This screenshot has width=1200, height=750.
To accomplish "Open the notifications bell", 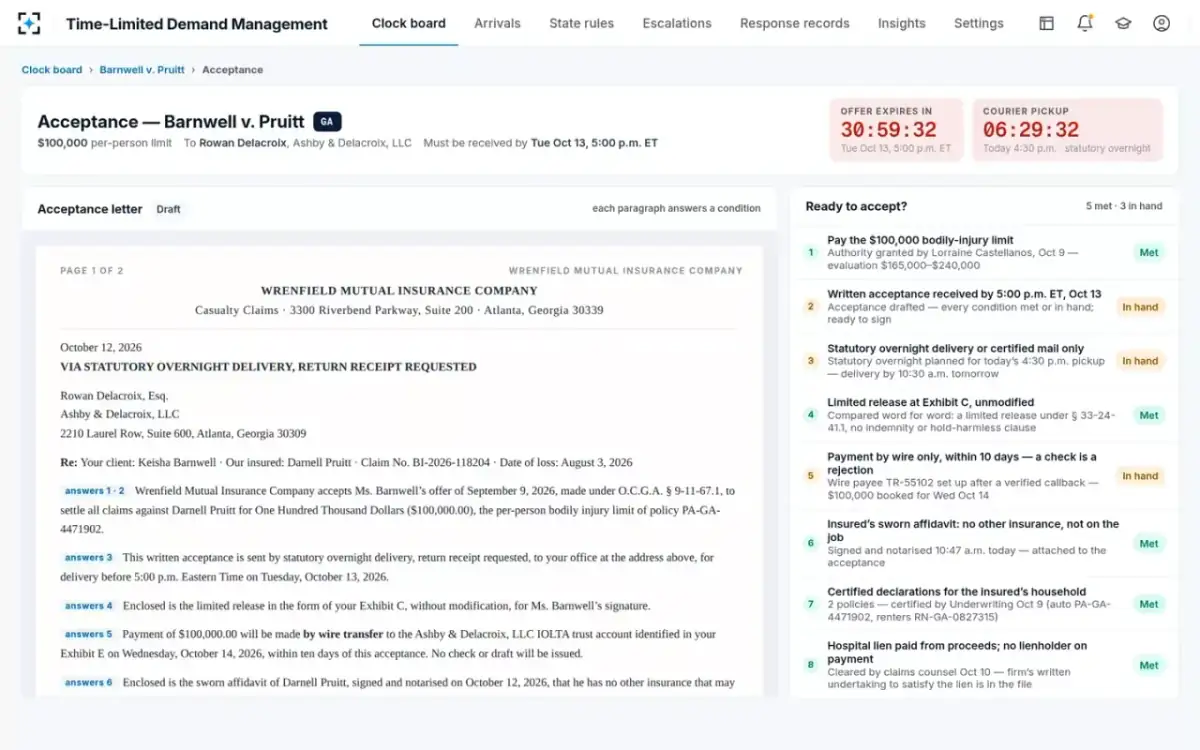I will click(x=1084, y=23).
